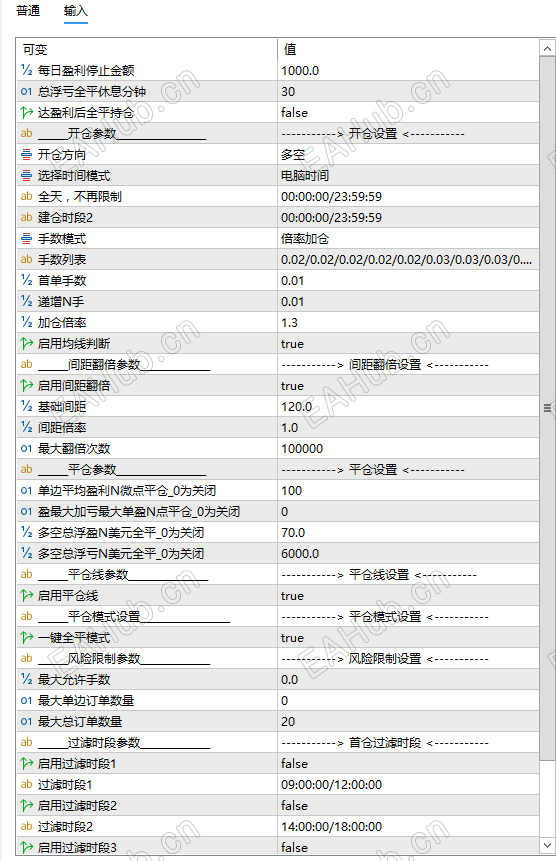Click the string ab icon beside 手数列表

(26, 259)
